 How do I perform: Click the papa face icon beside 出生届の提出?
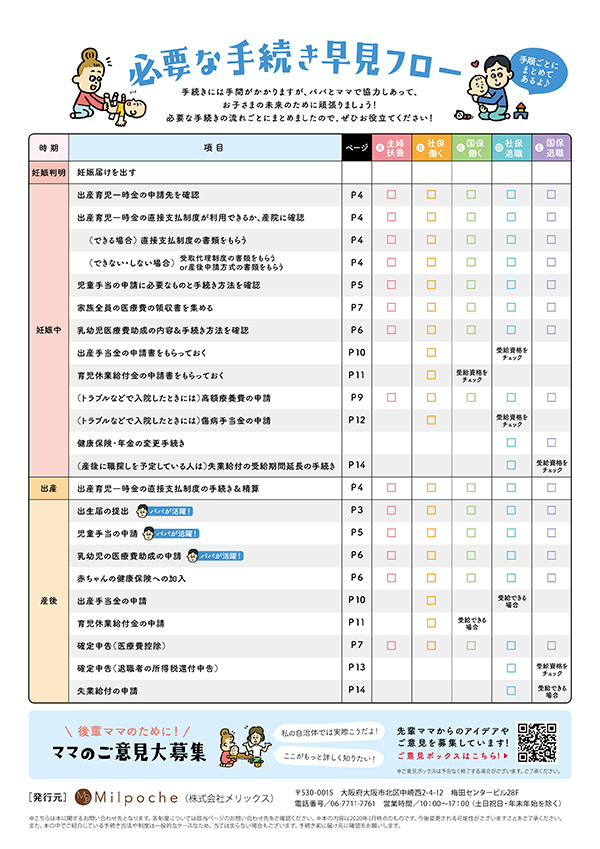[142, 511]
